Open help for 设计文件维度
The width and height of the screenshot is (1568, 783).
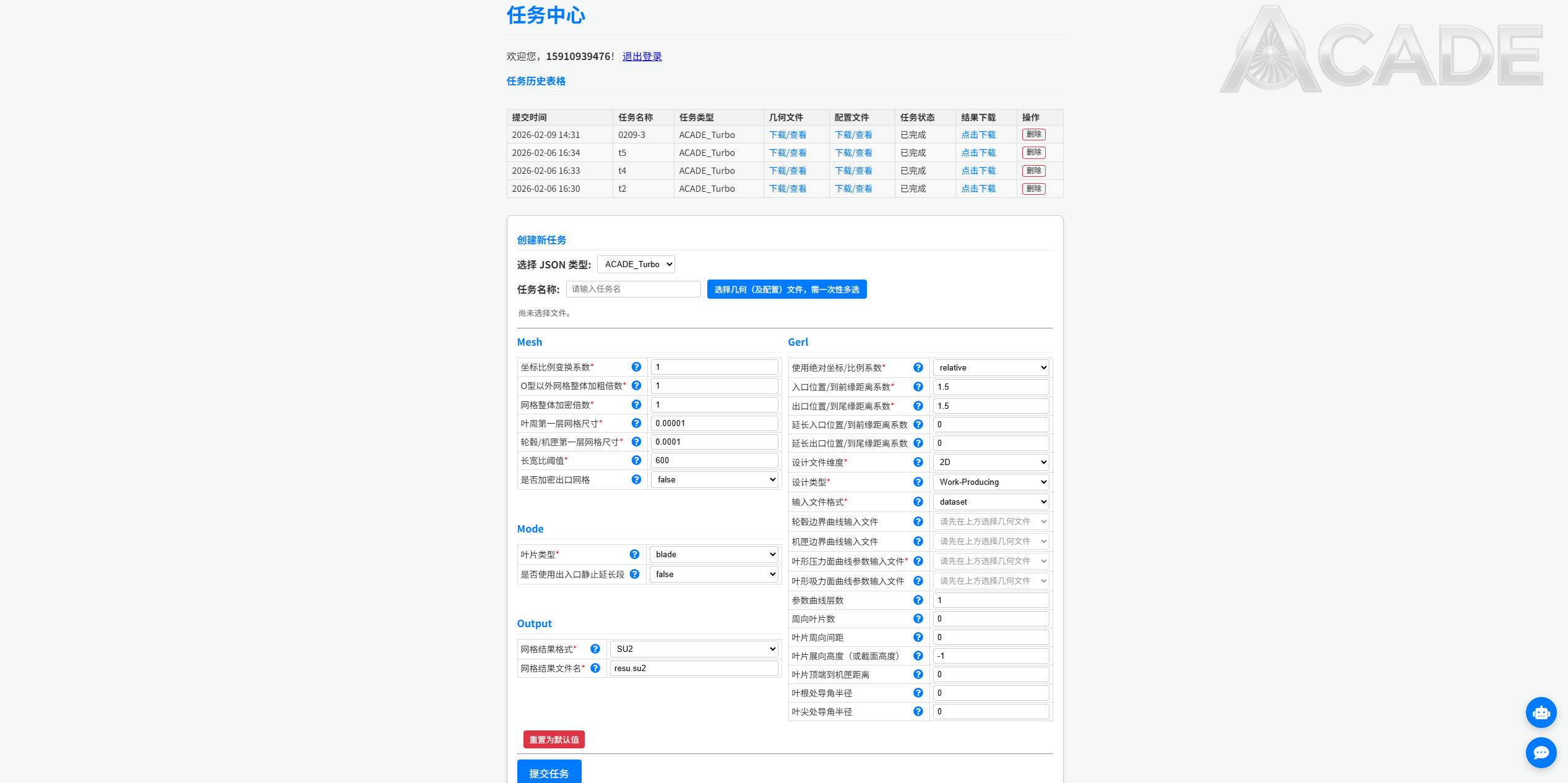[918, 462]
